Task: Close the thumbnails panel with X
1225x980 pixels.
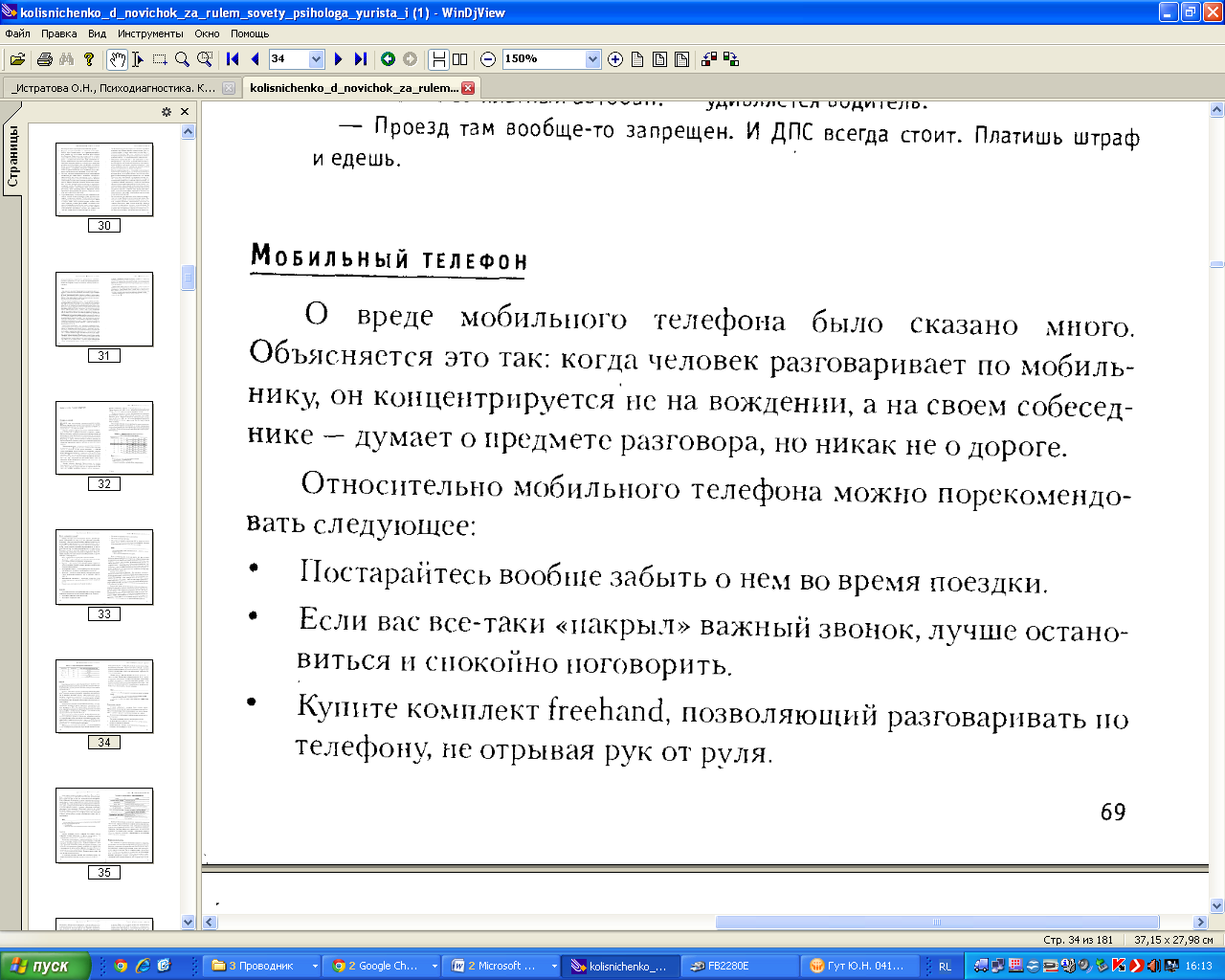Action: tap(185, 112)
